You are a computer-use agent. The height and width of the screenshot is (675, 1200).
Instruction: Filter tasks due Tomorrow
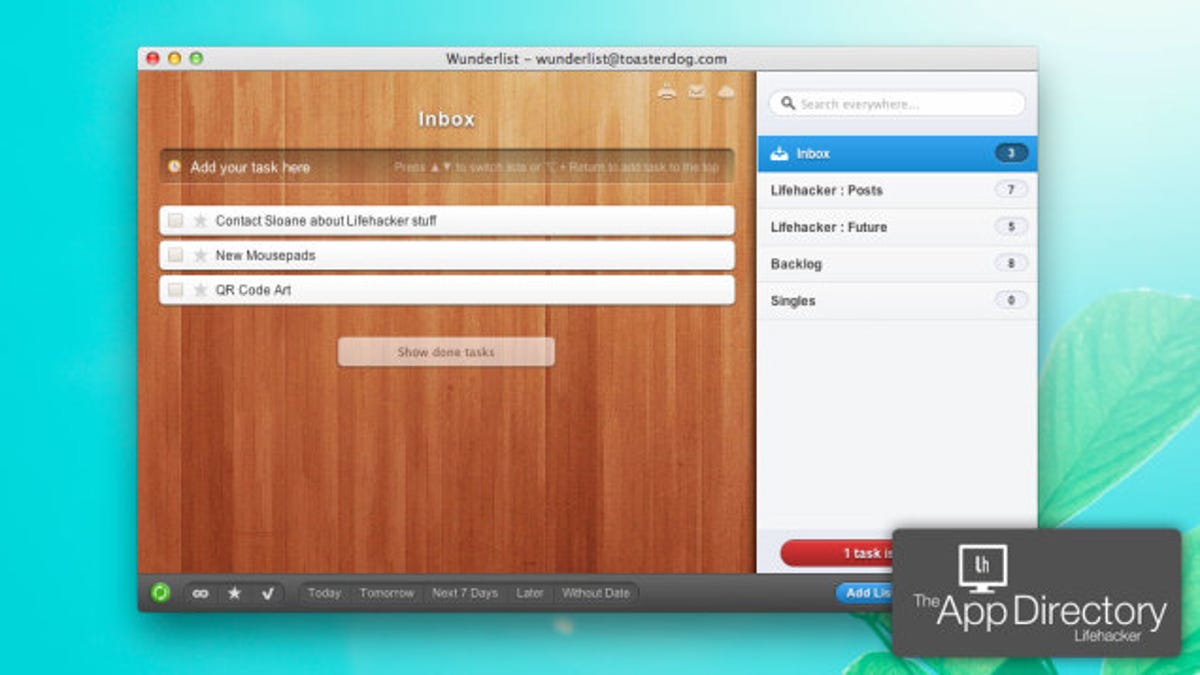[x=387, y=593]
